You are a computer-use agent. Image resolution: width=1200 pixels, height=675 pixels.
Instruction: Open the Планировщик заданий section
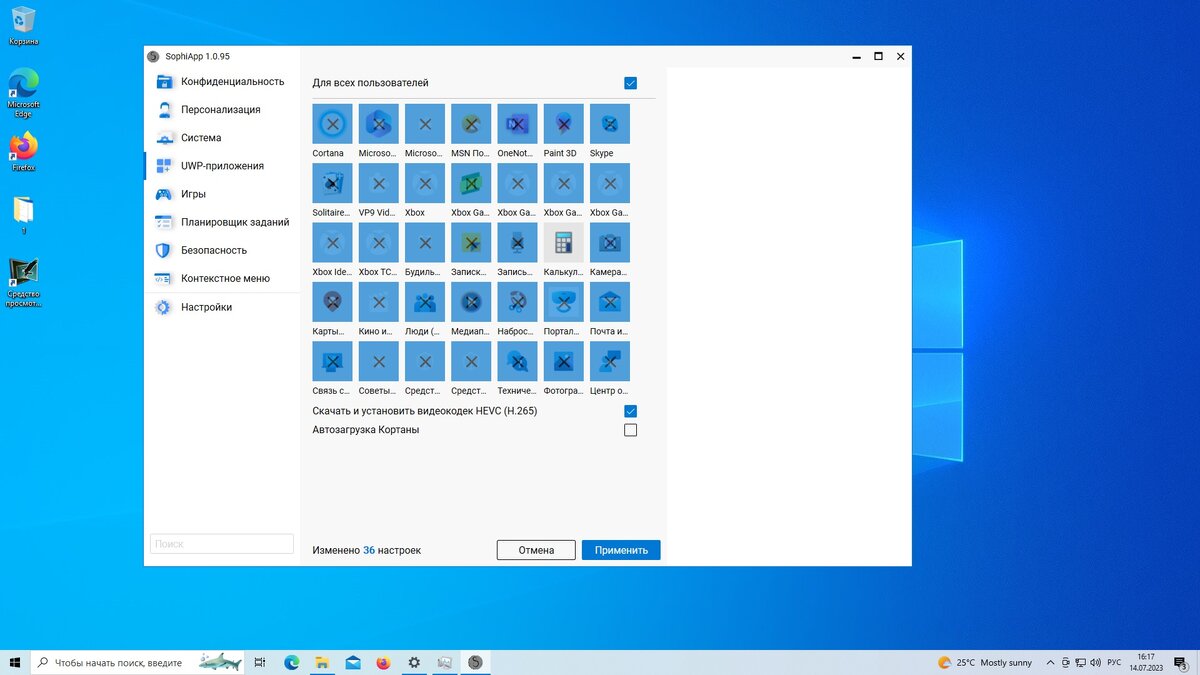pos(222,222)
